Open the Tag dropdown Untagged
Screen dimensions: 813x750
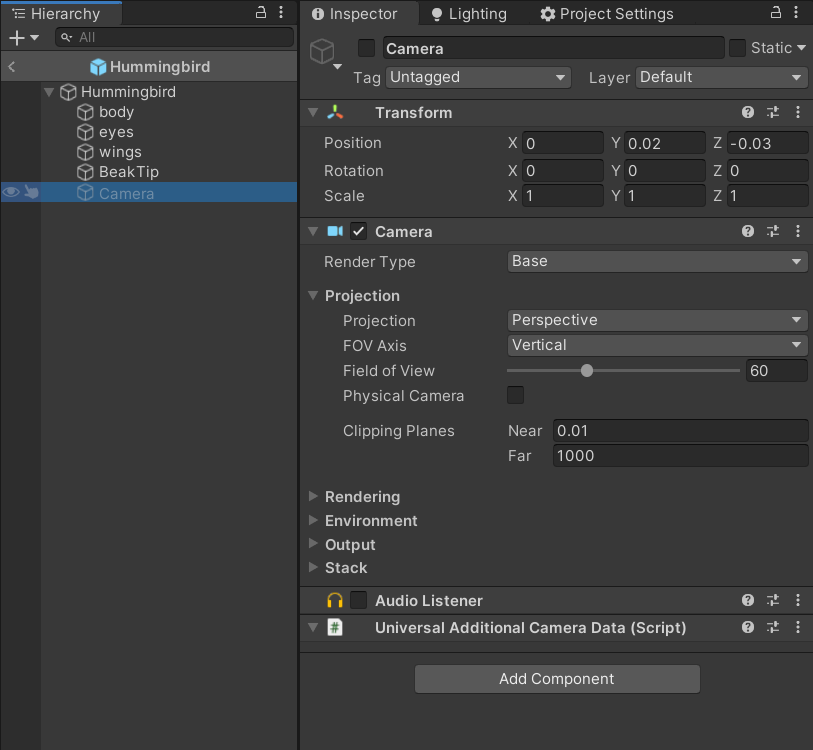pyautogui.click(x=478, y=77)
